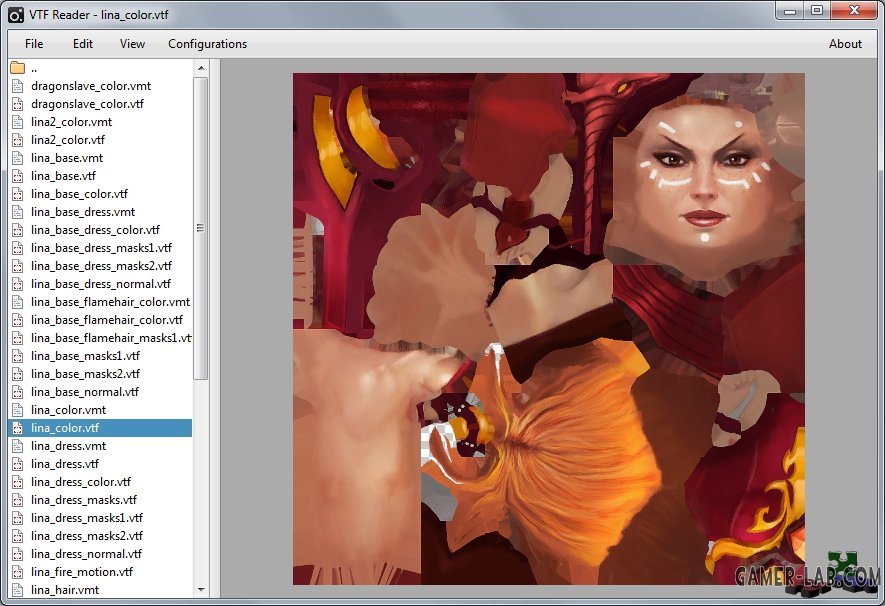Open the File menu
The width and height of the screenshot is (885, 606).
point(34,43)
